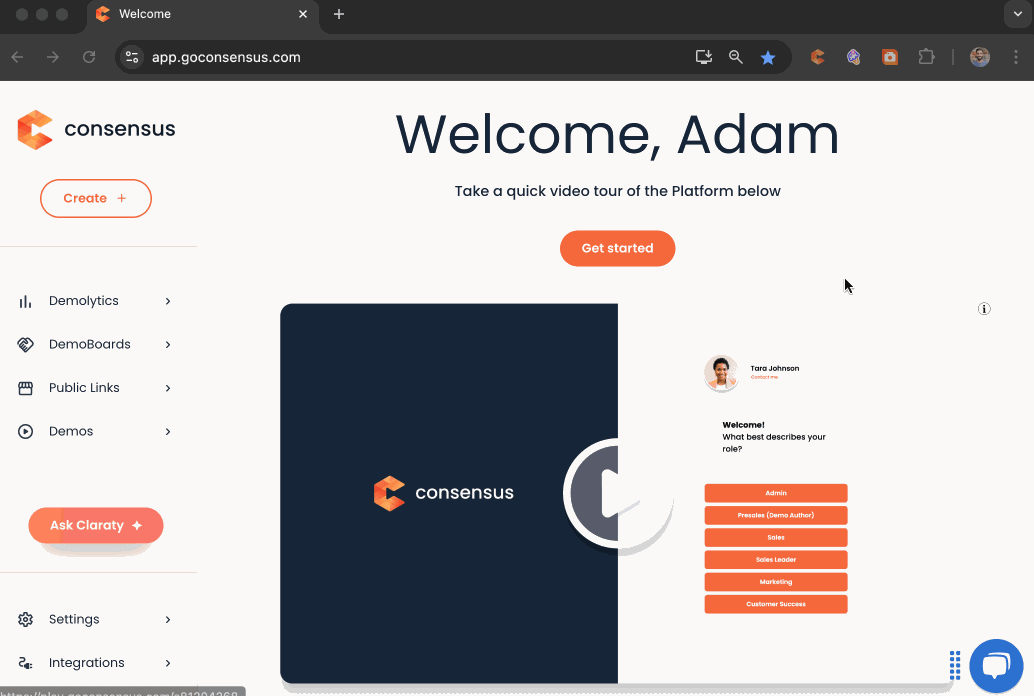This screenshot has width=1034, height=696.
Task: Click the DemoBoards handshake icon
Action: tap(25, 344)
